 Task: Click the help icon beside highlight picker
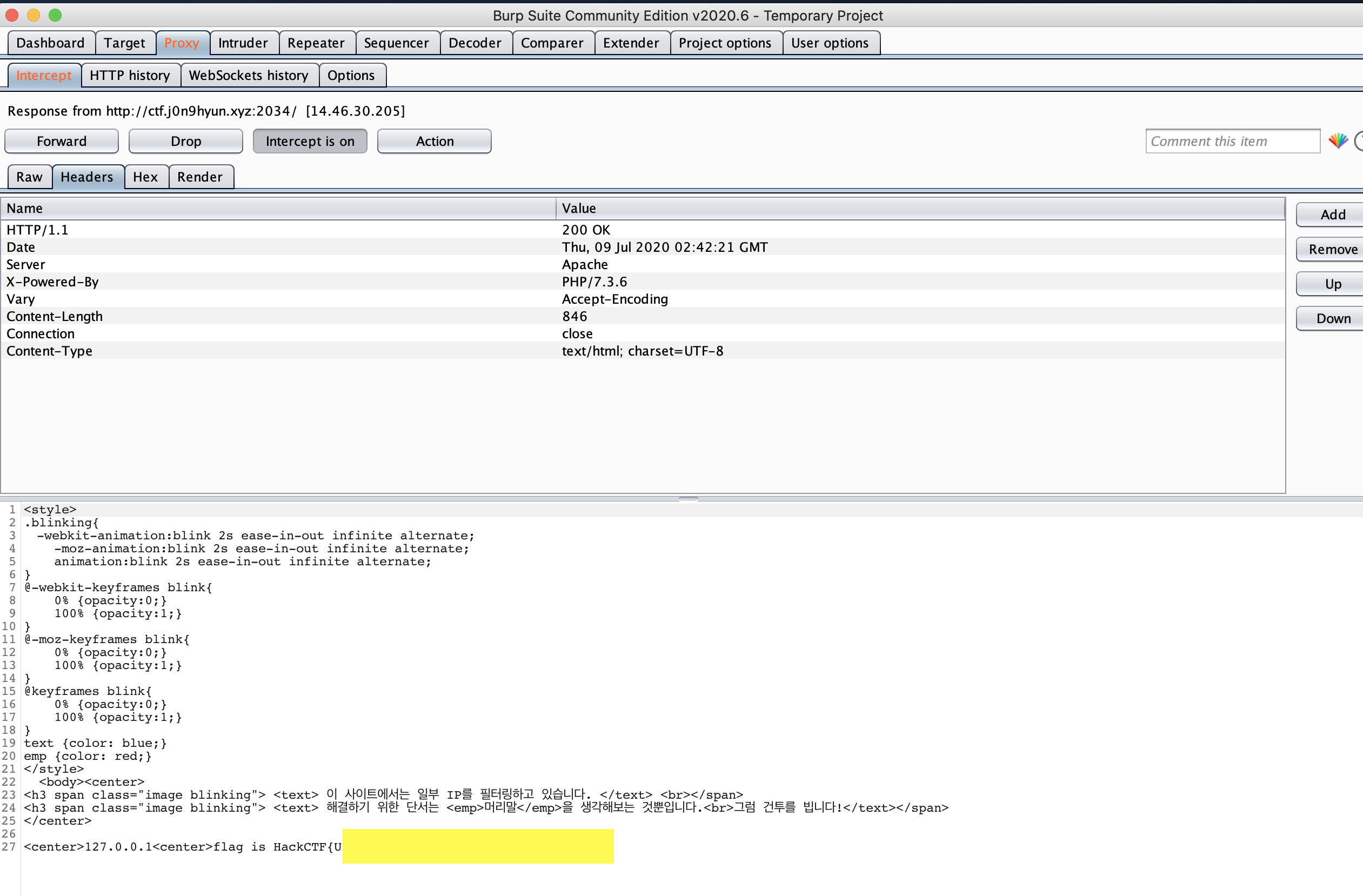[1359, 141]
